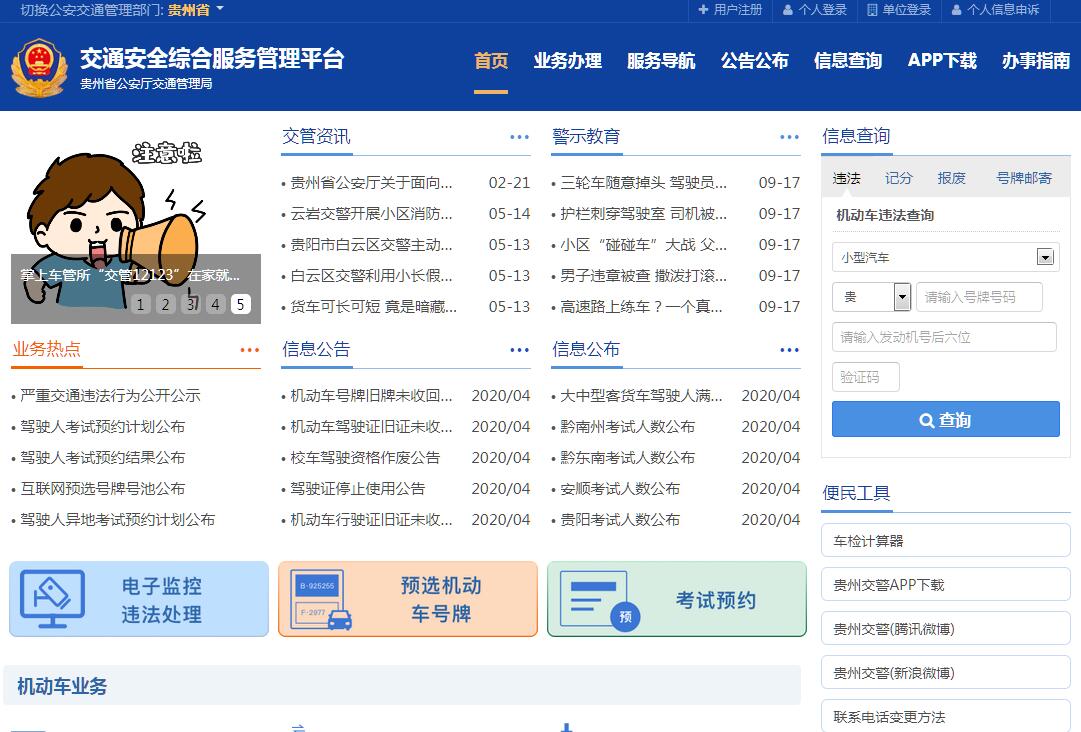Open the 业务办理 navigation menu
The height and width of the screenshot is (732, 1081).
tap(567, 61)
